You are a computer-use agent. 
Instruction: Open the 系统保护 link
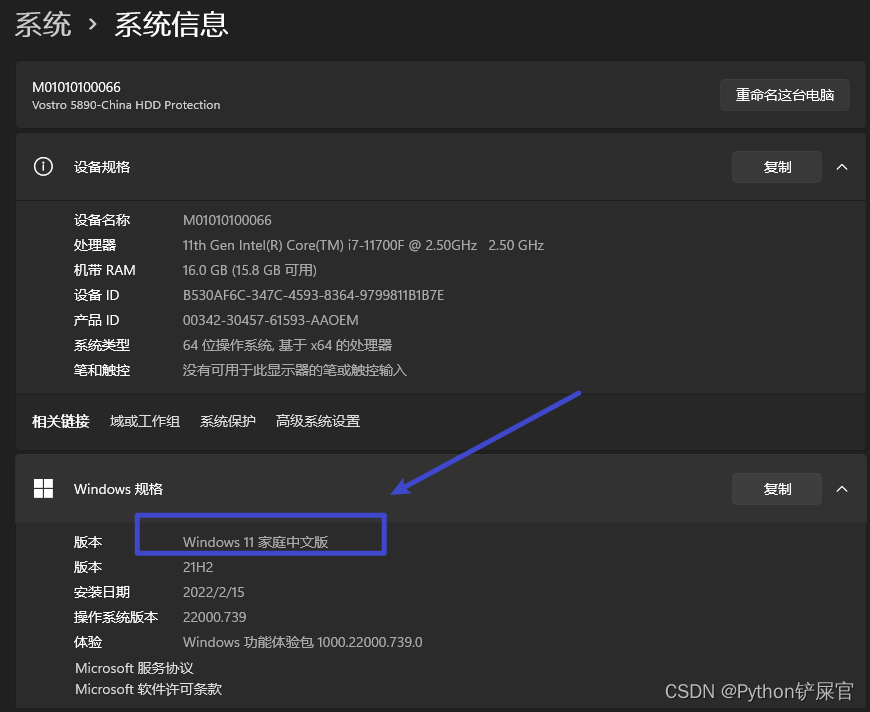coord(227,421)
